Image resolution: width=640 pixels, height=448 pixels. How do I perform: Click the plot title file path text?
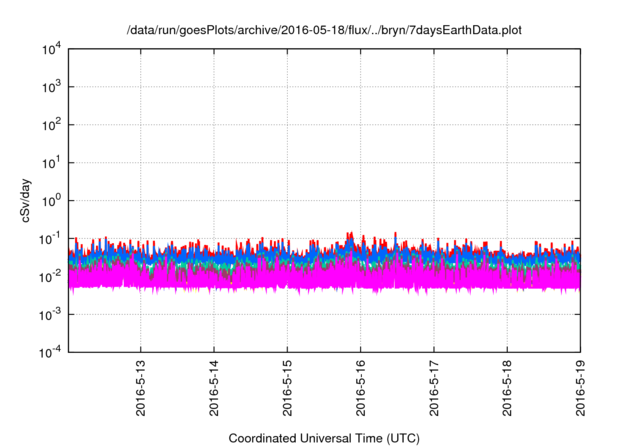[323, 31]
